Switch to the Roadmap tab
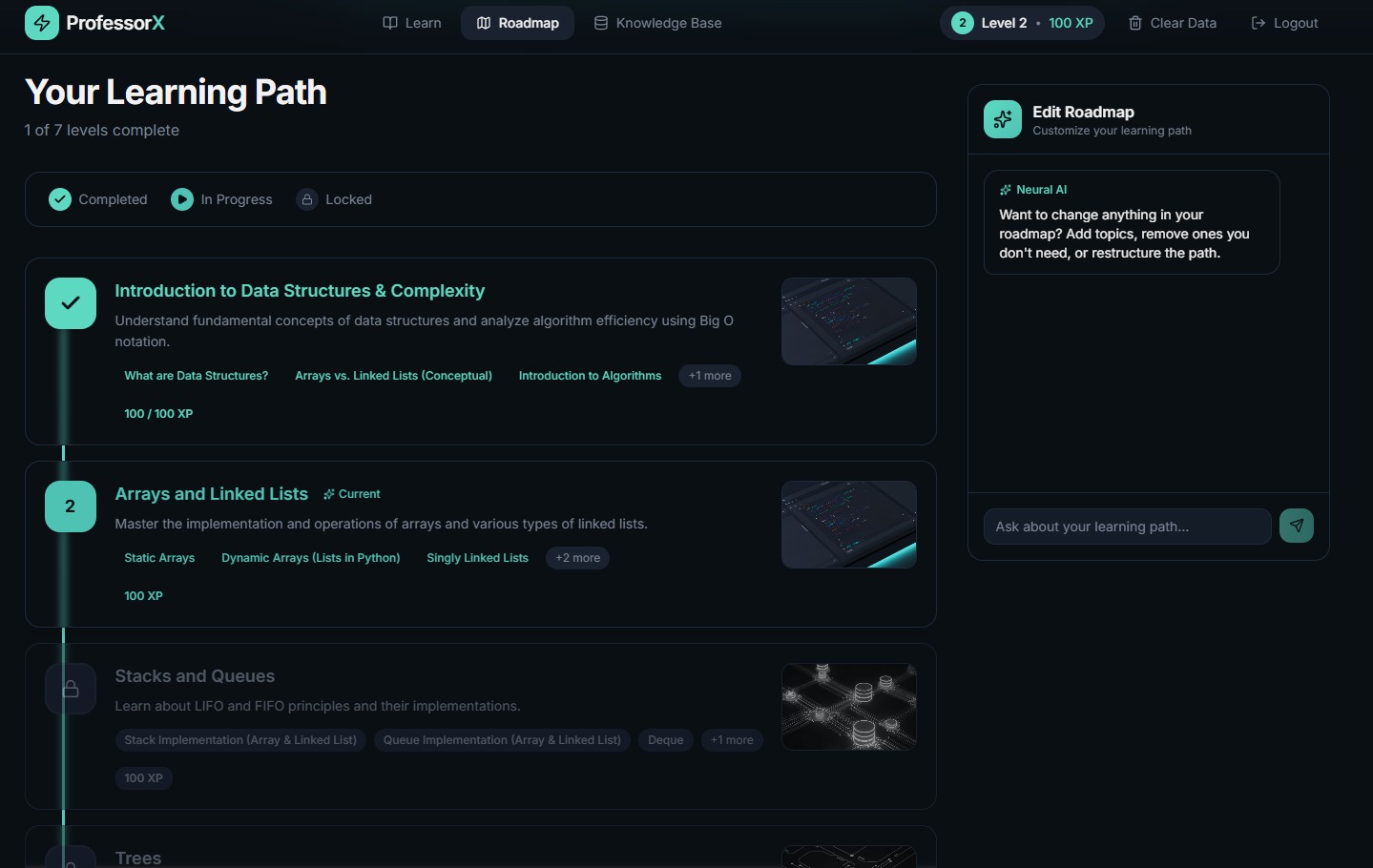Image resolution: width=1373 pixels, height=868 pixels. click(517, 23)
